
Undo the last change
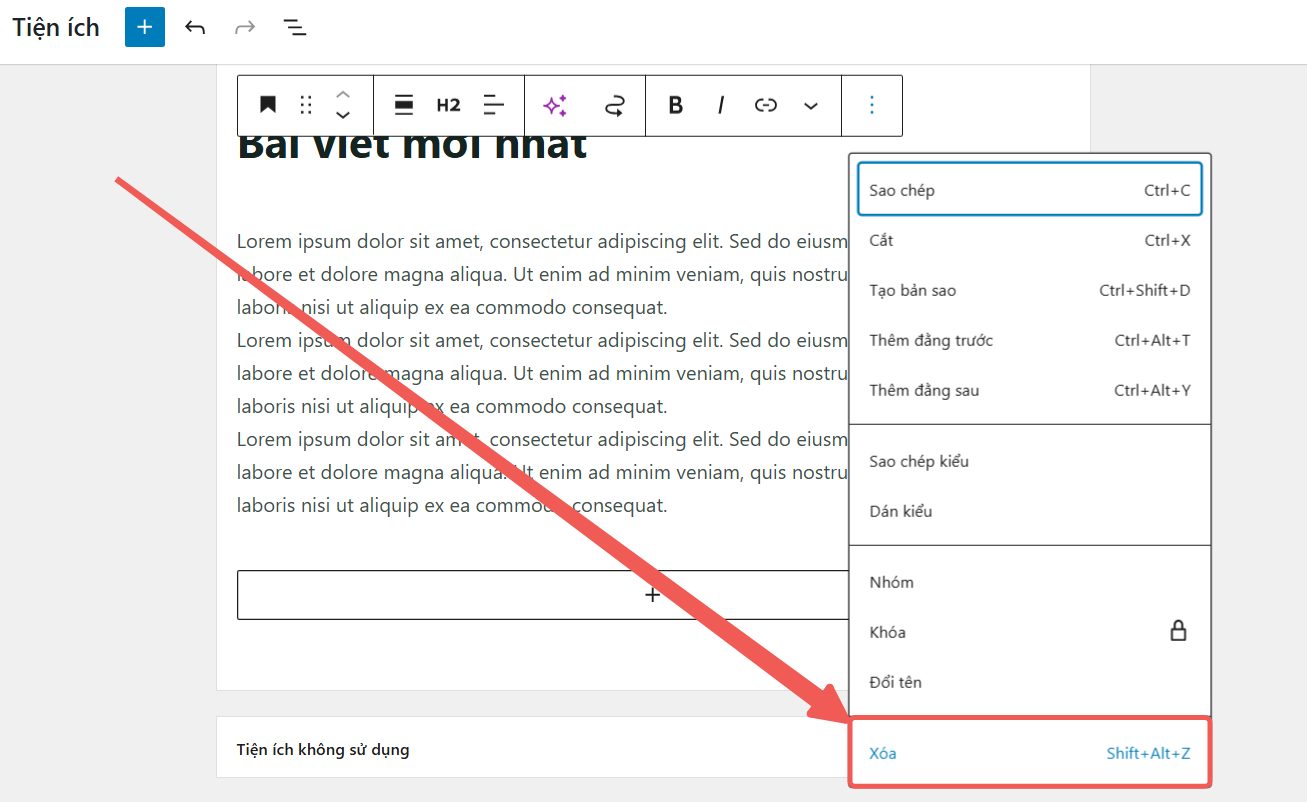click(x=195, y=27)
